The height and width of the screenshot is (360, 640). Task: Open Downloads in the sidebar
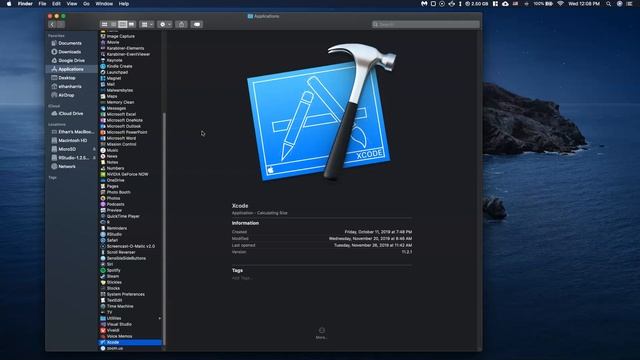pyautogui.click(x=70, y=52)
